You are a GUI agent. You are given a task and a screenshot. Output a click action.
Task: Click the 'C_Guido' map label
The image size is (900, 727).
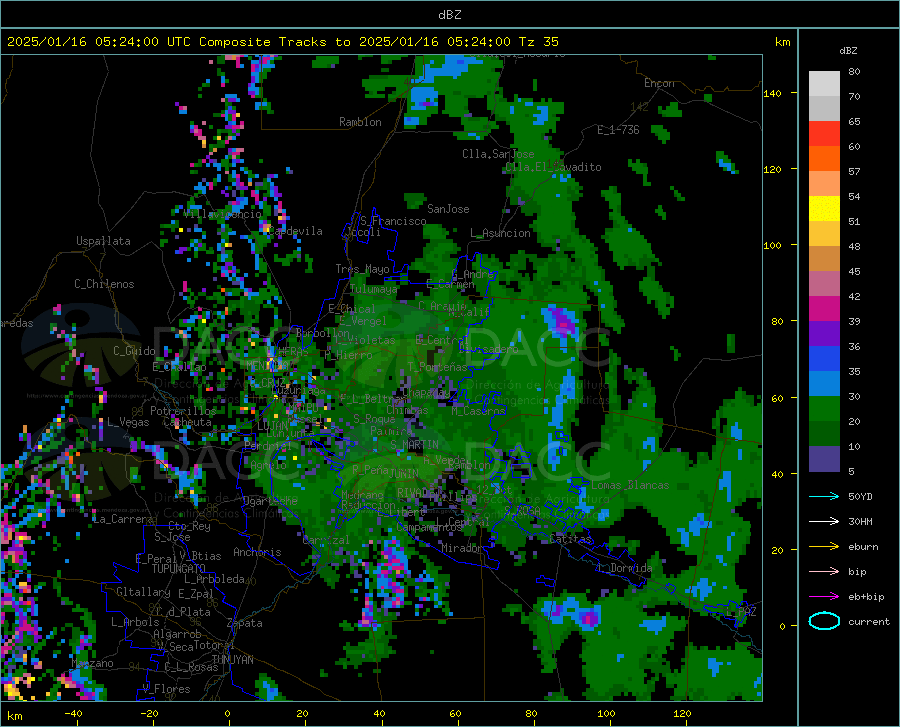[134, 351]
